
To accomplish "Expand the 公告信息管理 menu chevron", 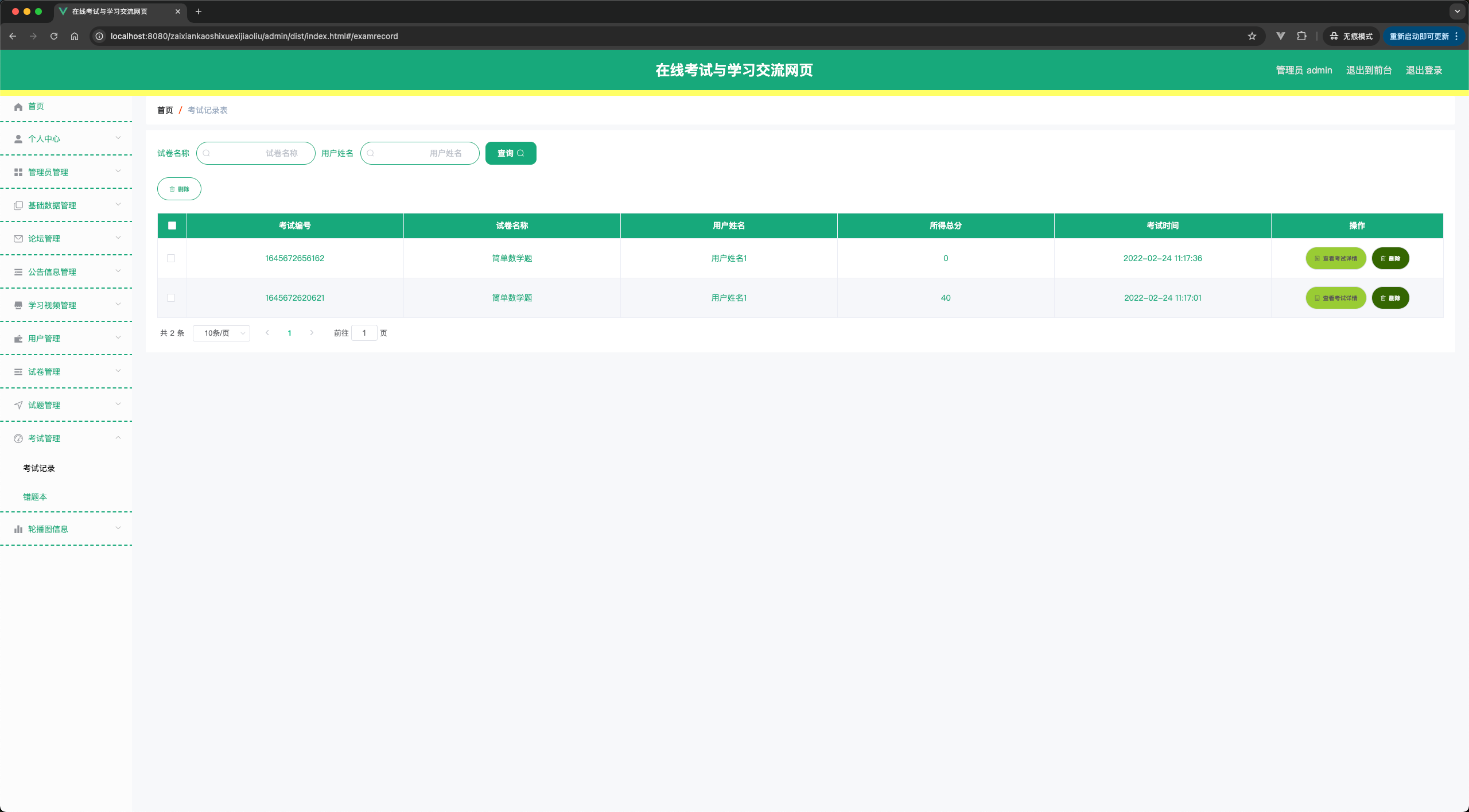I will (x=118, y=271).
